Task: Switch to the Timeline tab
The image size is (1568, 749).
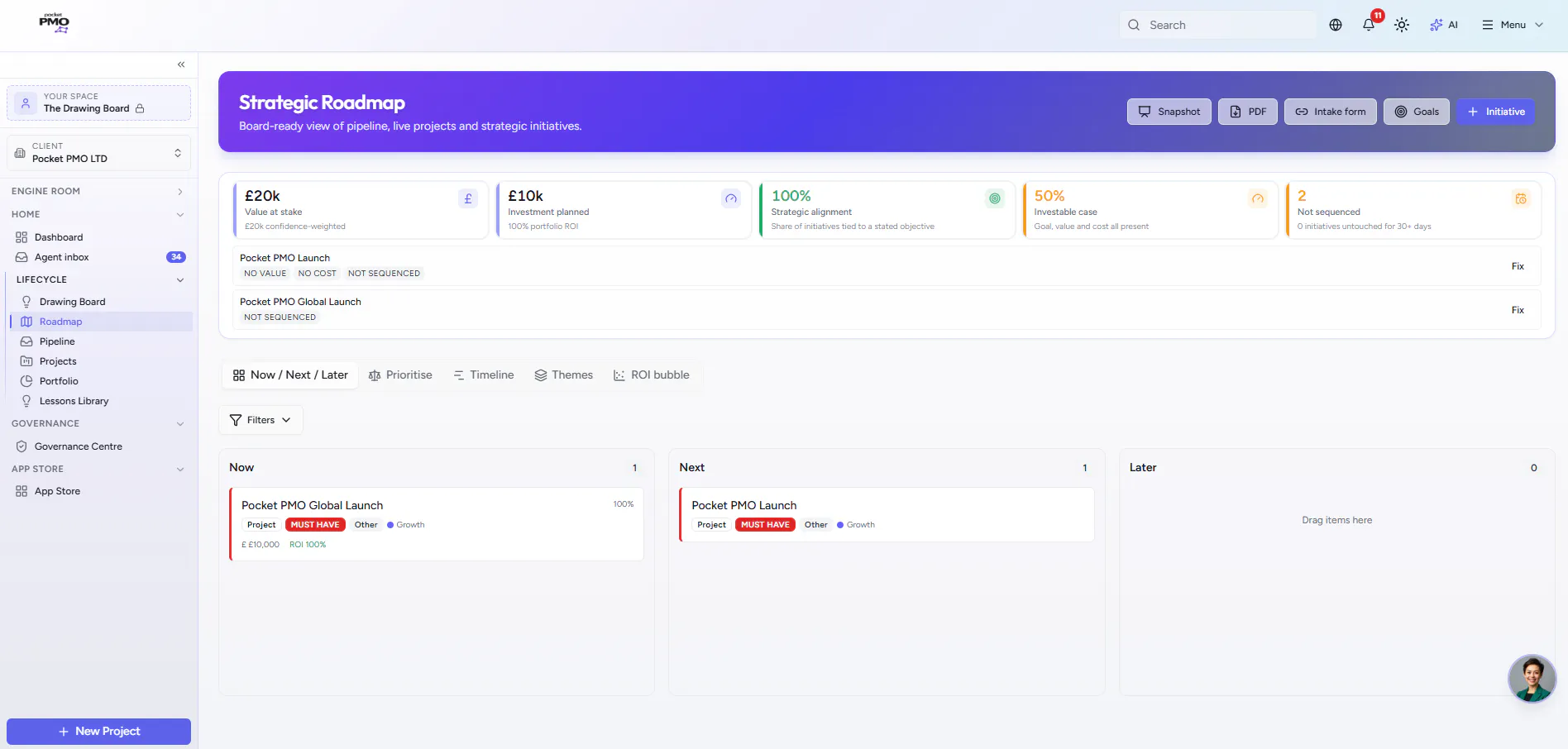Action: [484, 375]
